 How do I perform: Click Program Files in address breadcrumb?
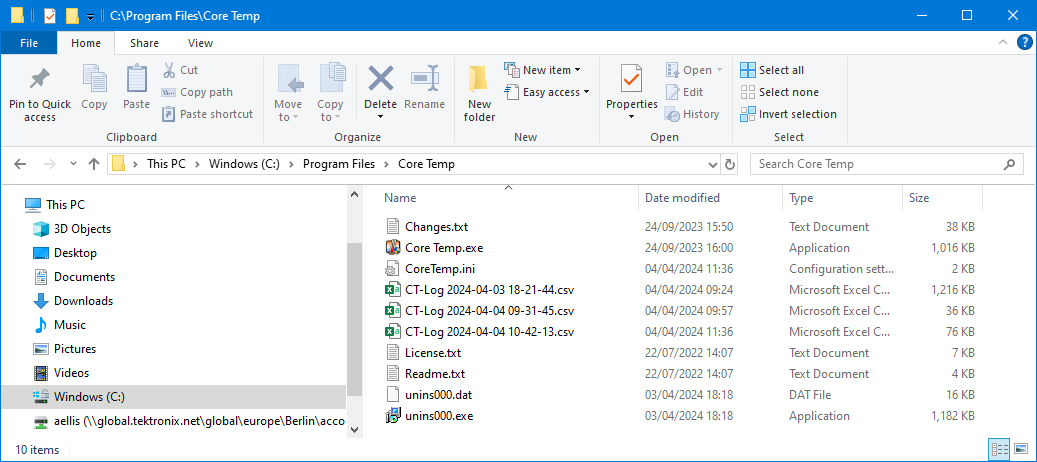[x=339, y=164]
